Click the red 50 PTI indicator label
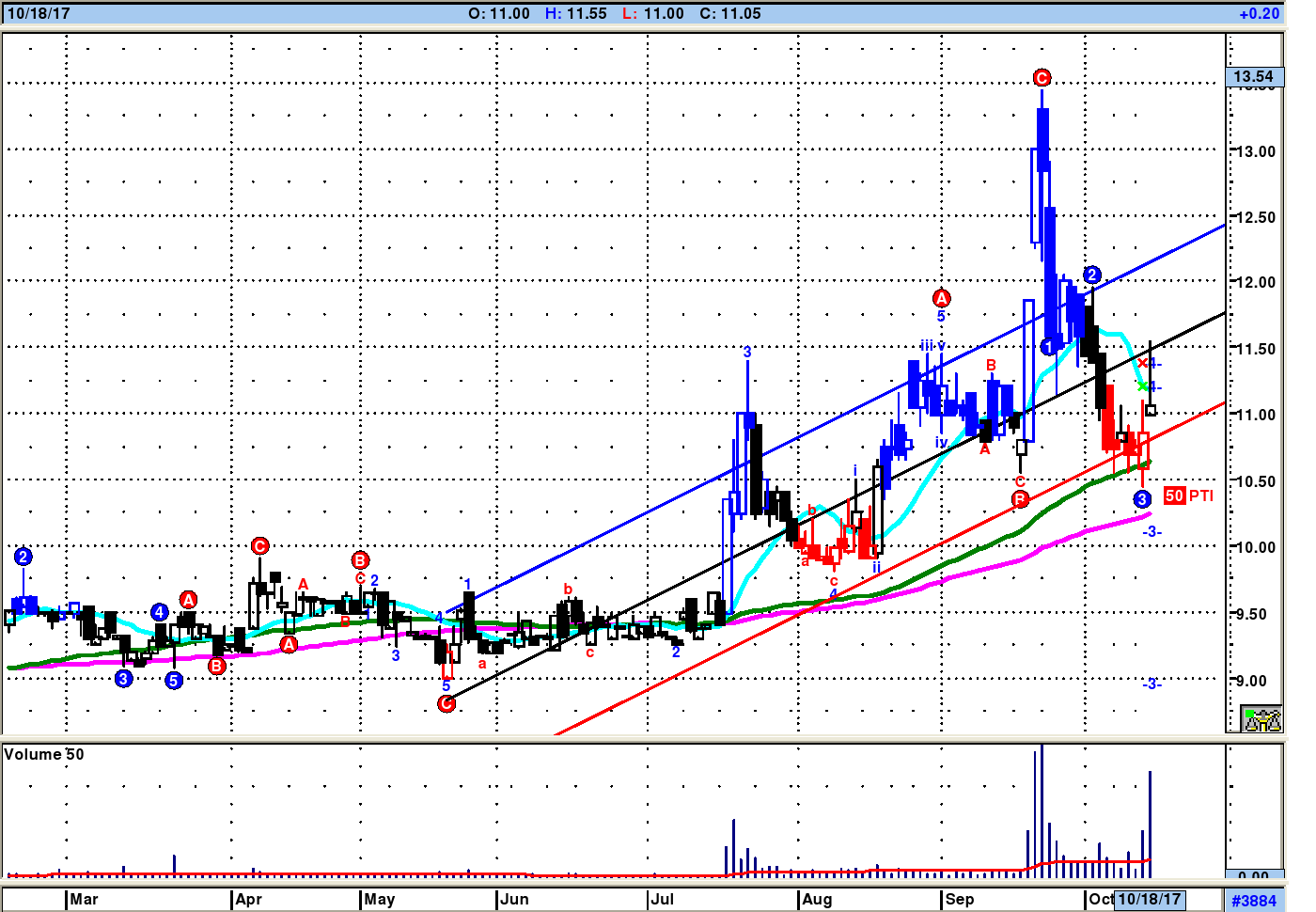The height and width of the screenshot is (912, 1316). click(x=1188, y=495)
